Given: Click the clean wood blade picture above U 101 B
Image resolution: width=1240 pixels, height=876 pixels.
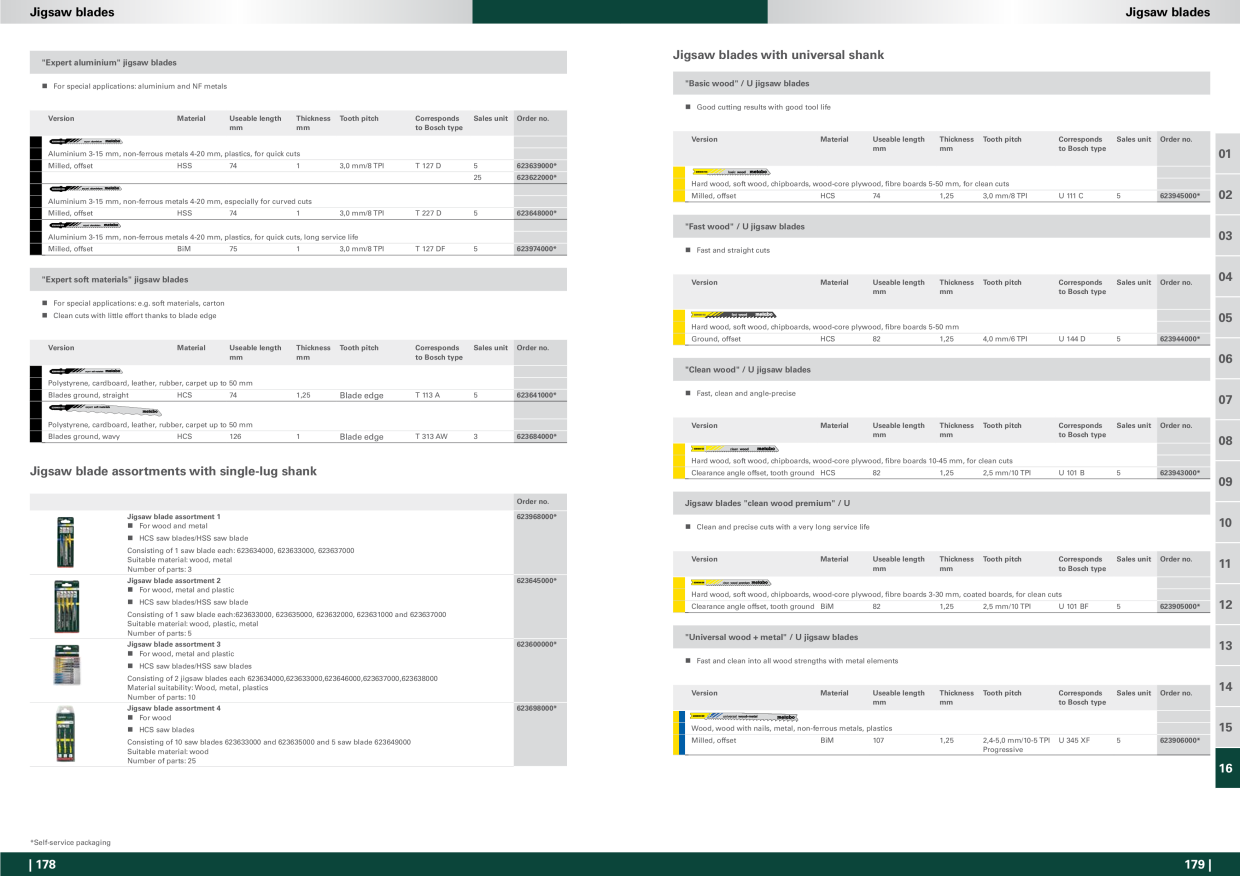Looking at the screenshot, I should coord(735,449).
